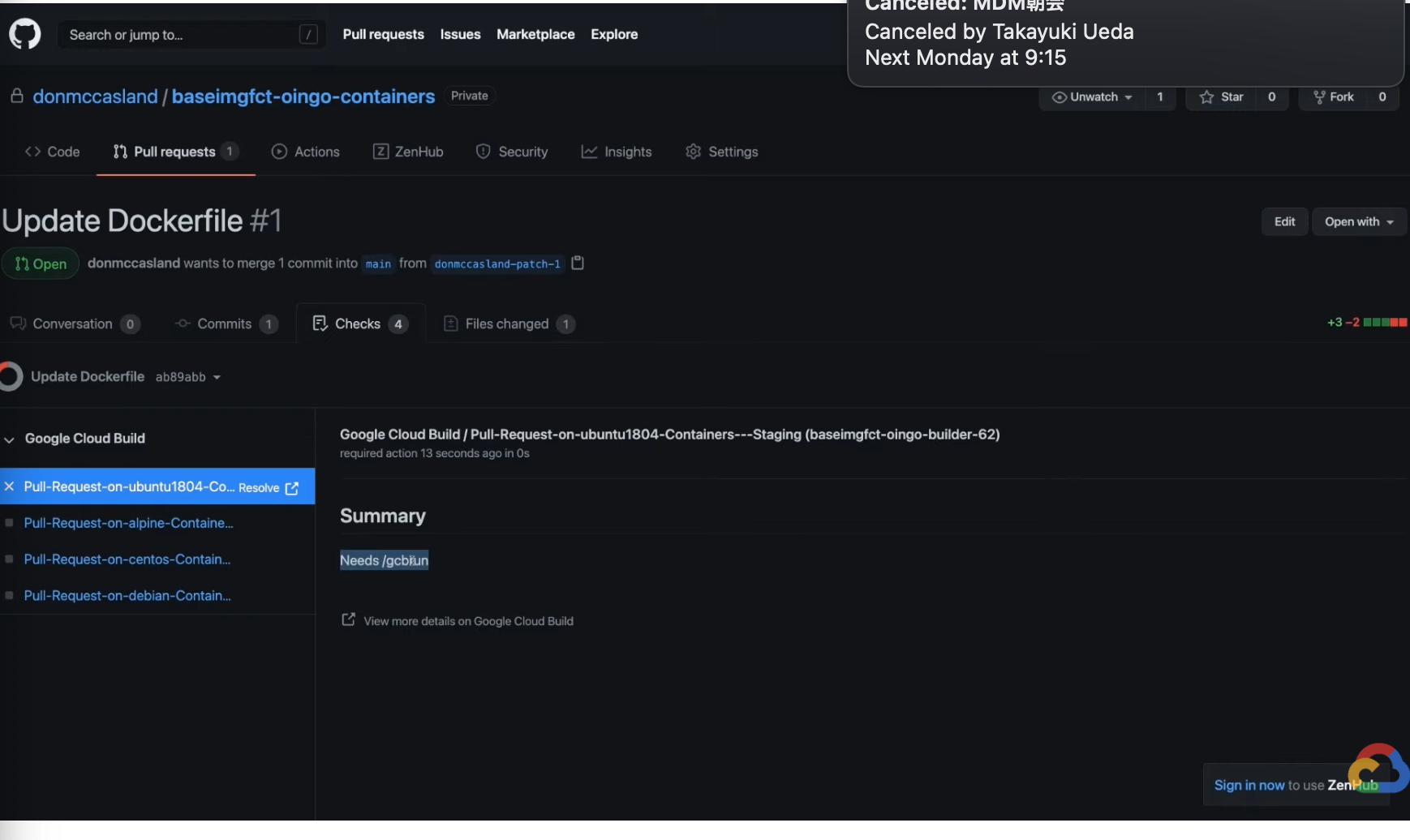View the Files changed tab
Image resolution: width=1410 pixels, height=840 pixels.
pyautogui.click(x=509, y=324)
